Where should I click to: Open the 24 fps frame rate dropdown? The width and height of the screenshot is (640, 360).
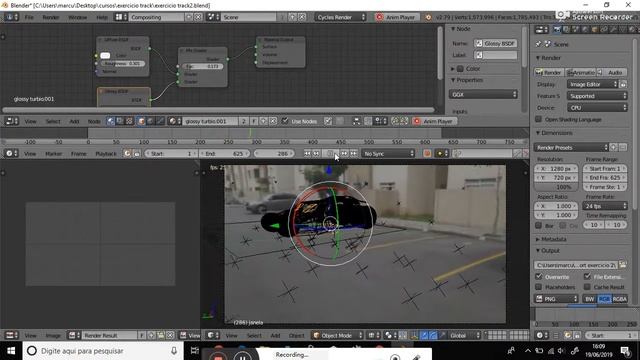tap(605, 206)
